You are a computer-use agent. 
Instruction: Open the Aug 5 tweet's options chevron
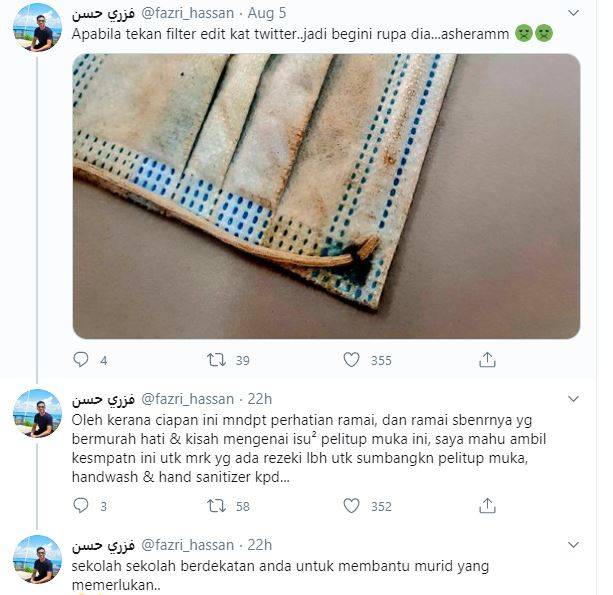573,13
